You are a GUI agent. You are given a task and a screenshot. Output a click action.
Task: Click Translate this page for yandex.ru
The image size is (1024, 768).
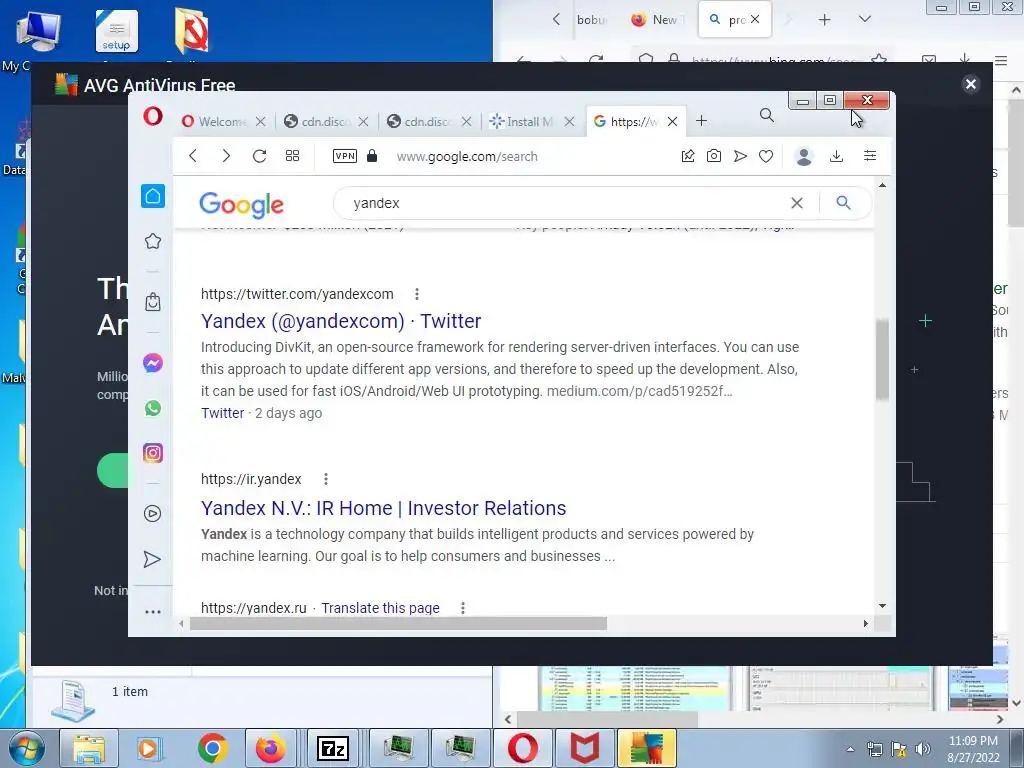click(x=380, y=608)
